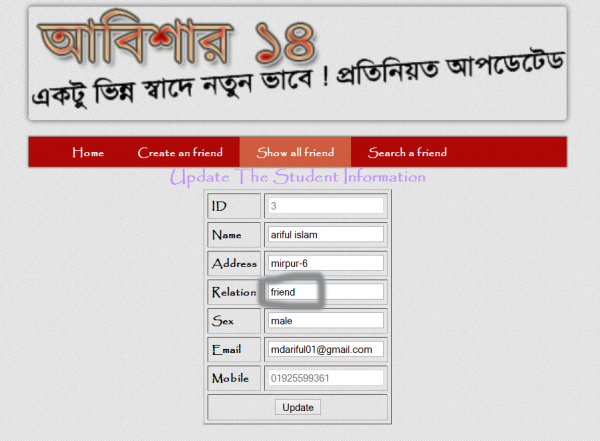This screenshot has width=600, height=441.
Task: Click the Relation label cell
Action: 234,292
